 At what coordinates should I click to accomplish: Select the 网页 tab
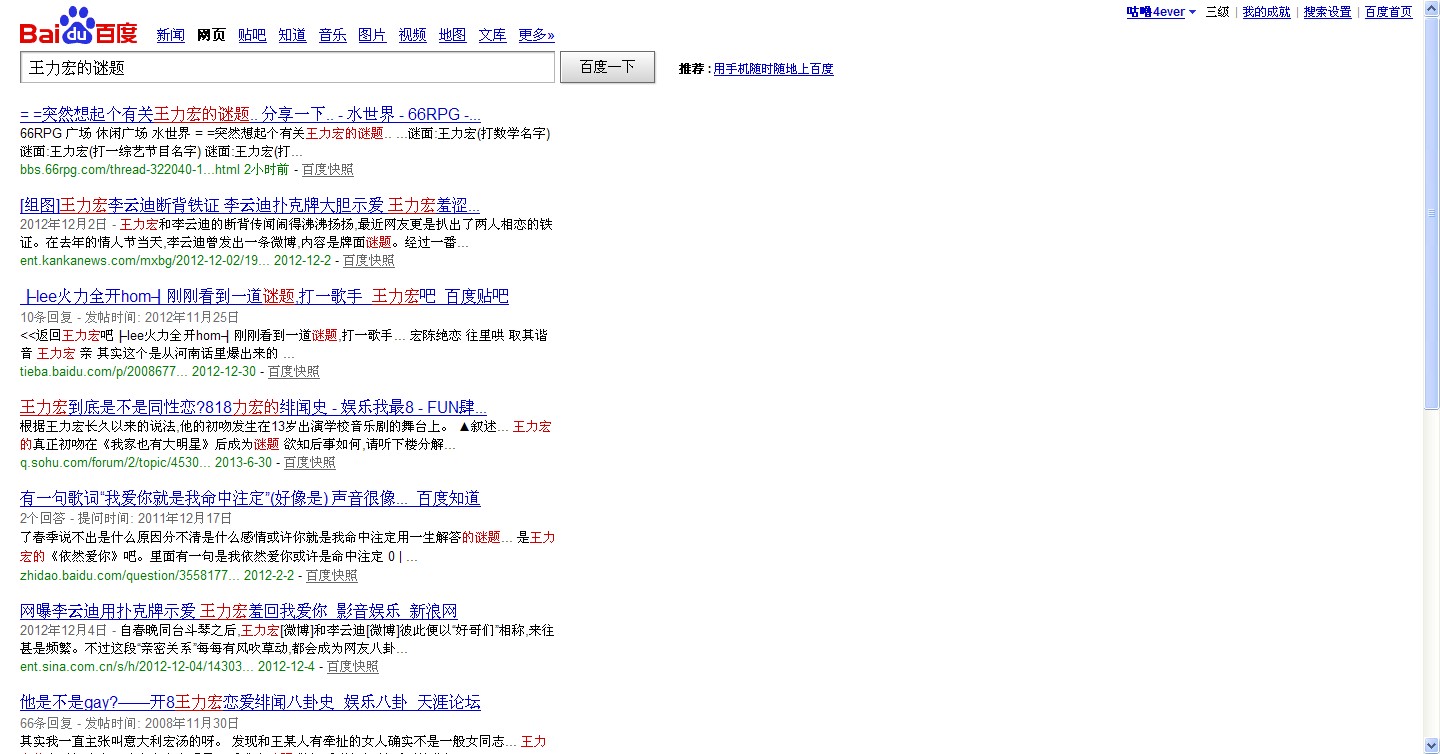[x=212, y=35]
